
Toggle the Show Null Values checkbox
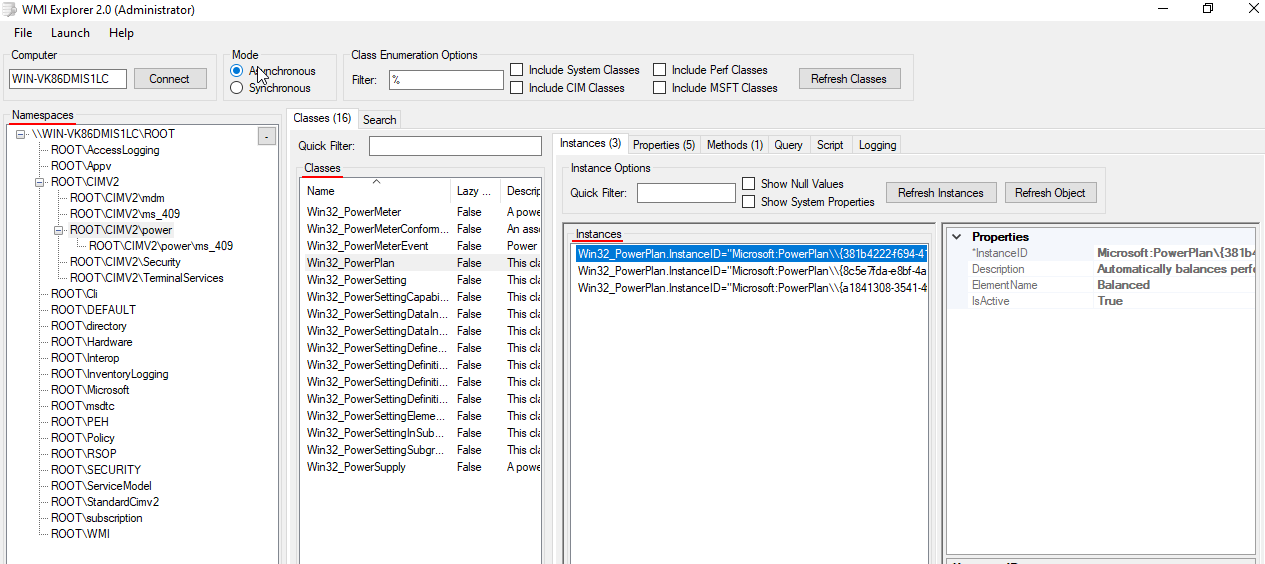[749, 184]
